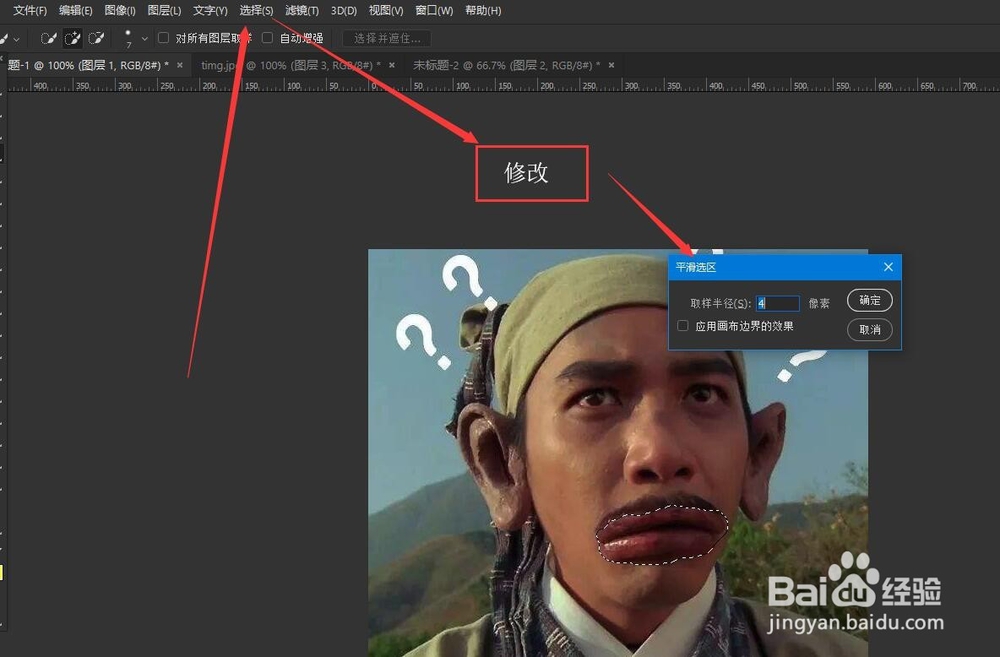The width and height of the screenshot is (1000, 657).
Task: Close the 未标题-2 document tab
Action: [x=611, y=65]
